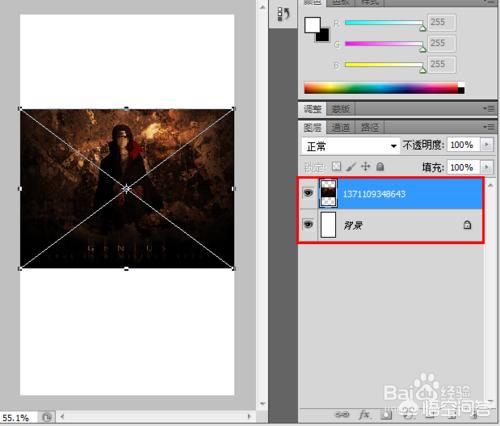Switch to the 调整 tab

(312, 109)
